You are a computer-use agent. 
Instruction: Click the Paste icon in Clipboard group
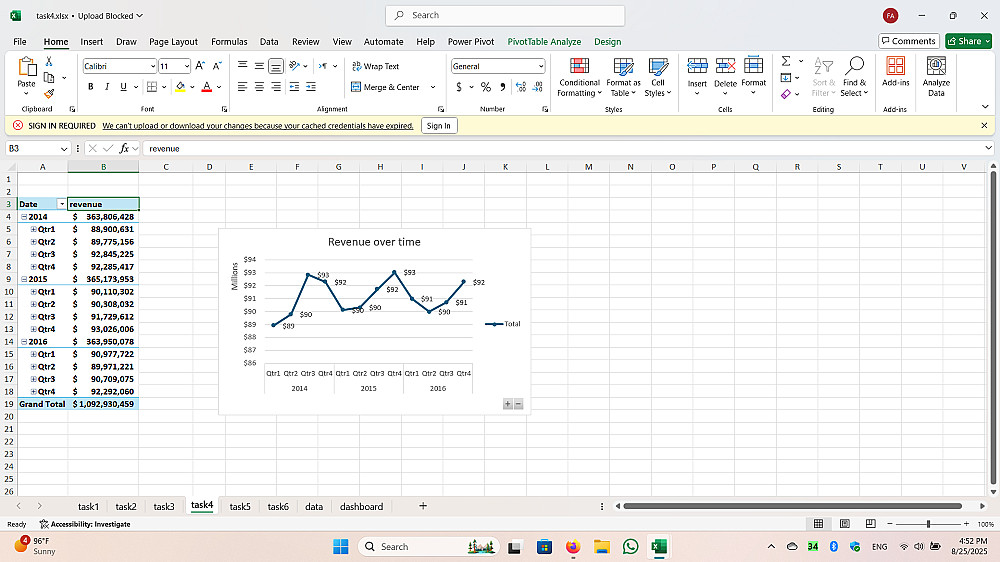tap(26, 67)
